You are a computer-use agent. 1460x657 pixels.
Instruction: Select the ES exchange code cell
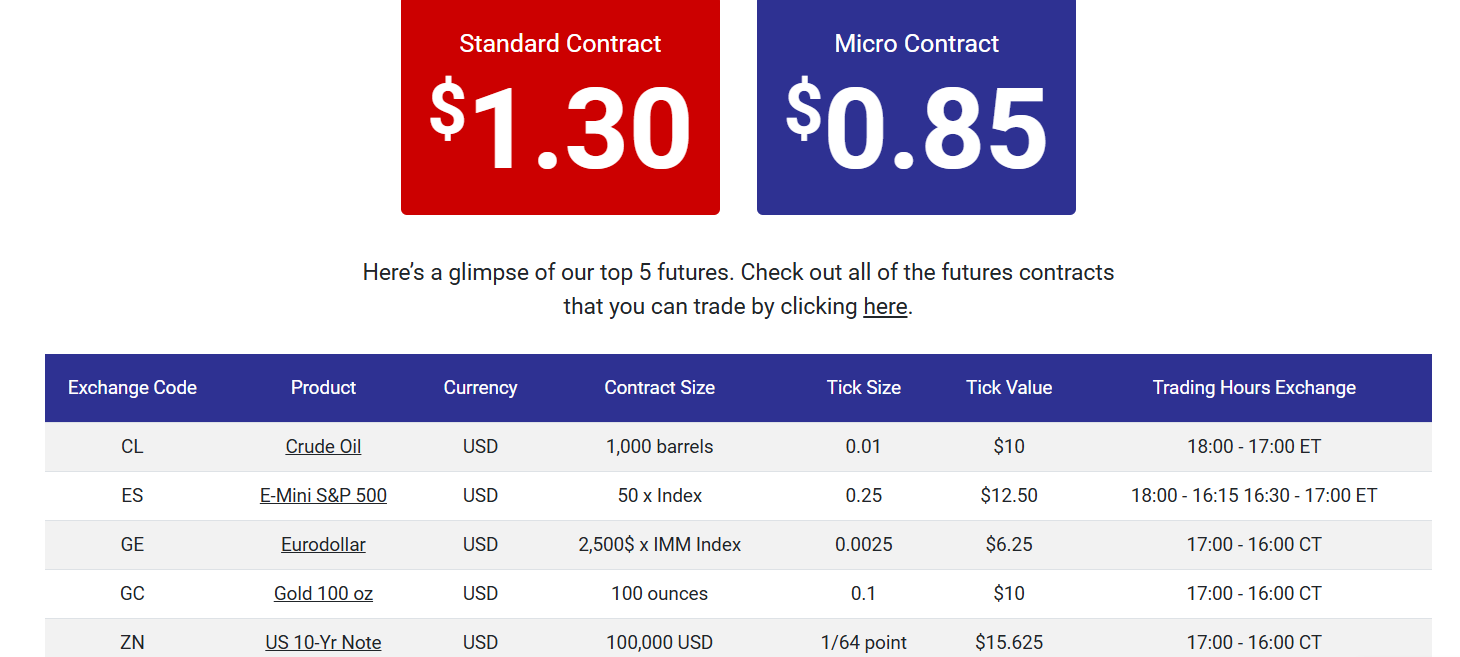click(x=132, y=496)
